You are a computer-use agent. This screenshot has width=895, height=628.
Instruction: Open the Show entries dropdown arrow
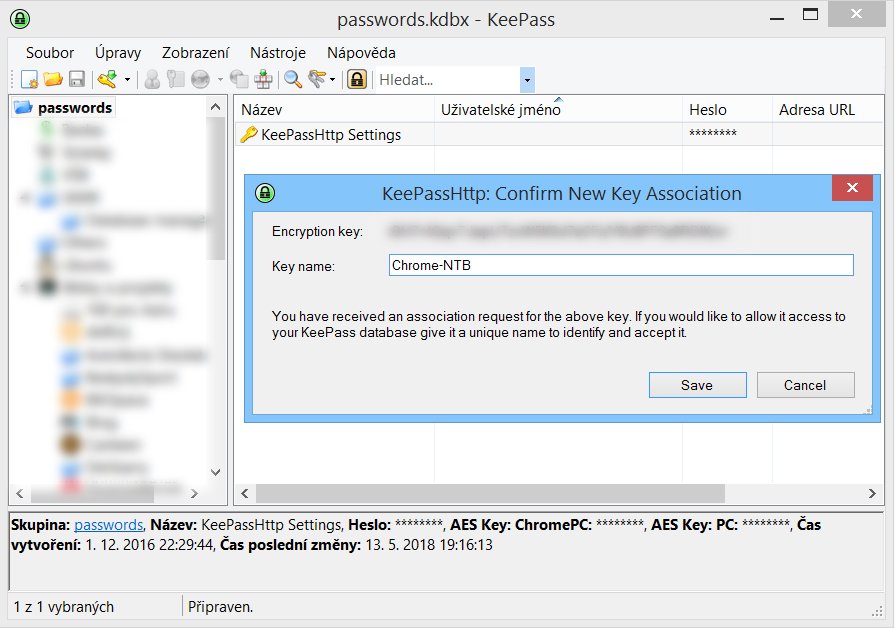[332, 80]
